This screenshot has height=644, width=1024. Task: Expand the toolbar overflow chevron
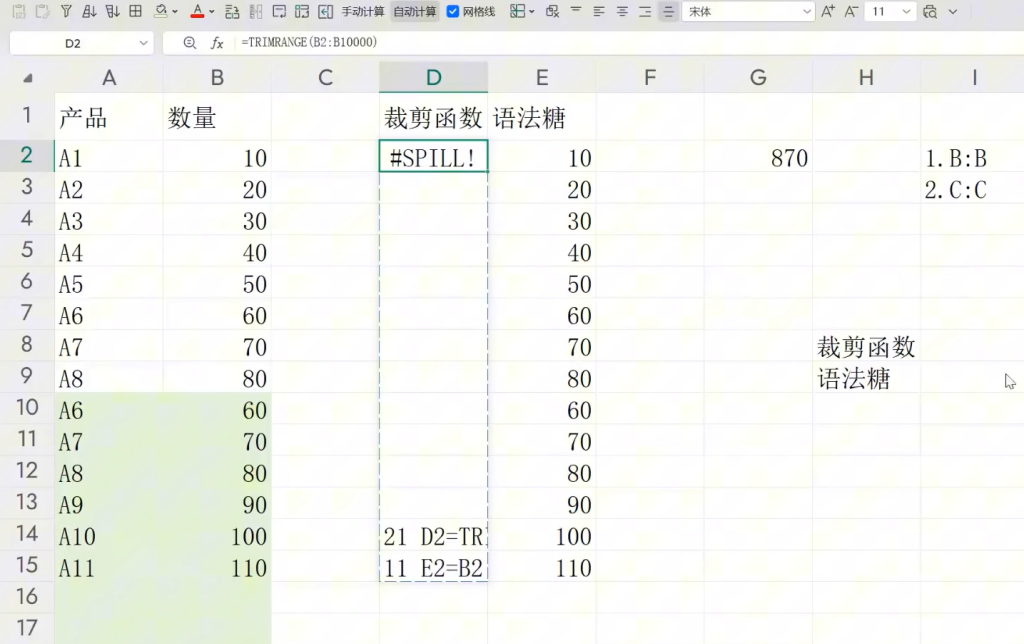point(953,12)
